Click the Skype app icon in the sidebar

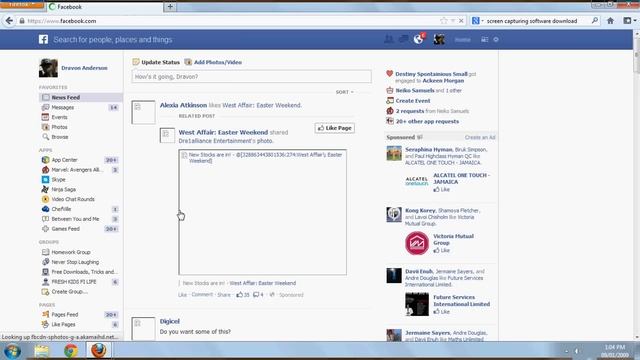coord(45,180)
